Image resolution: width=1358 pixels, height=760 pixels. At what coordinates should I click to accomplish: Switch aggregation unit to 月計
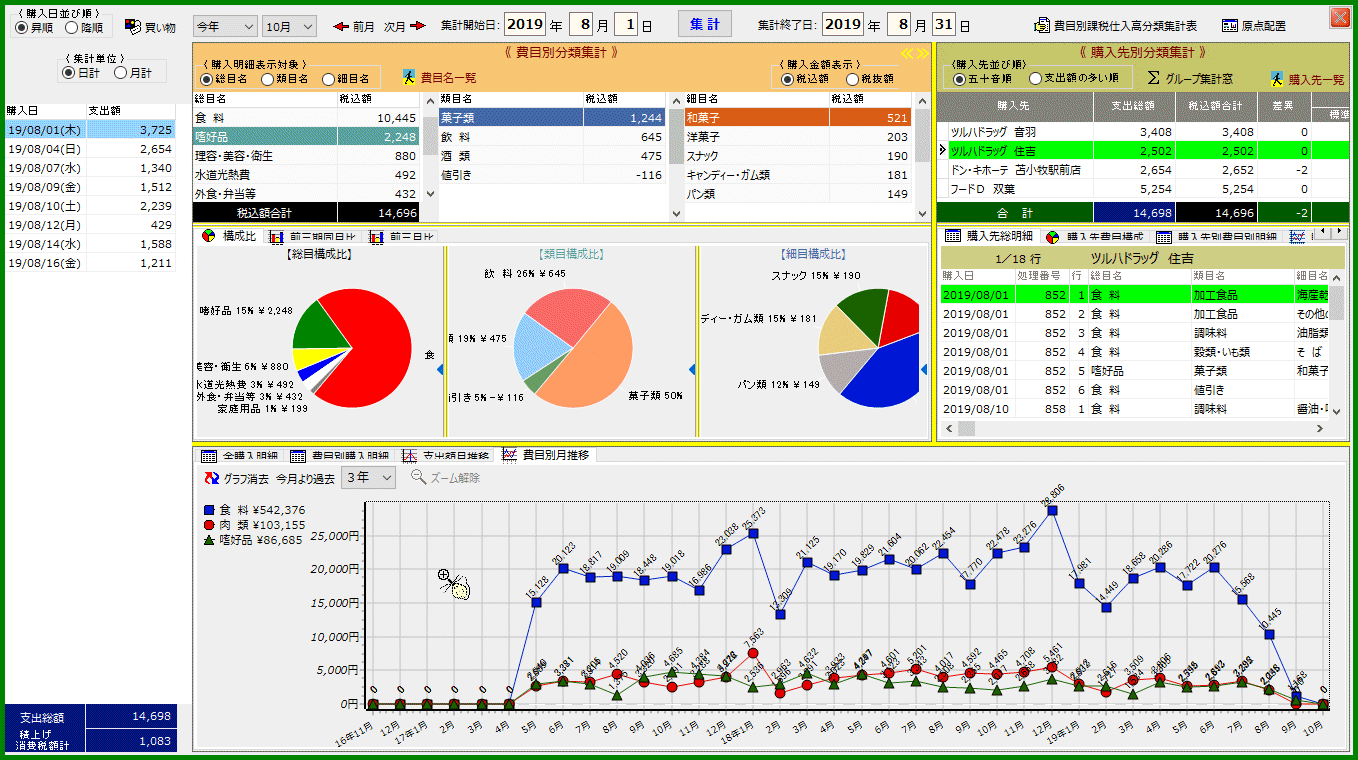[x=121, y=72]
